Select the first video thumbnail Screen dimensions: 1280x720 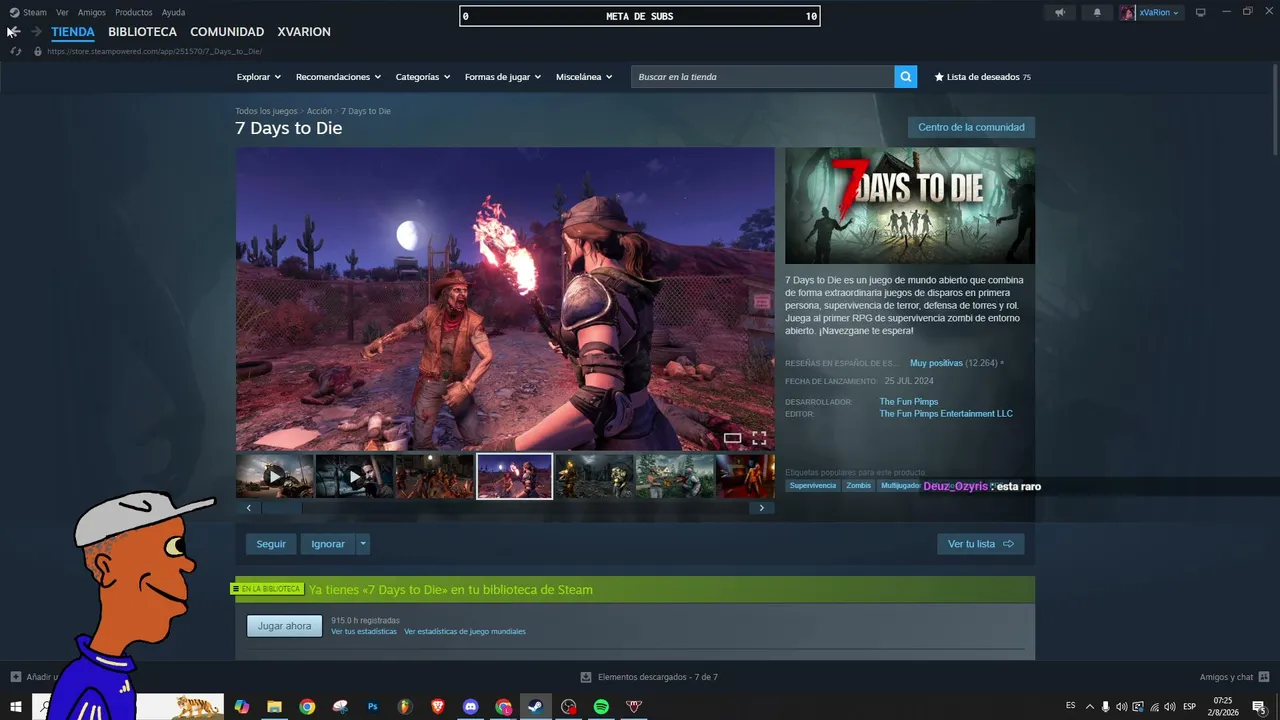click(275, 476)
